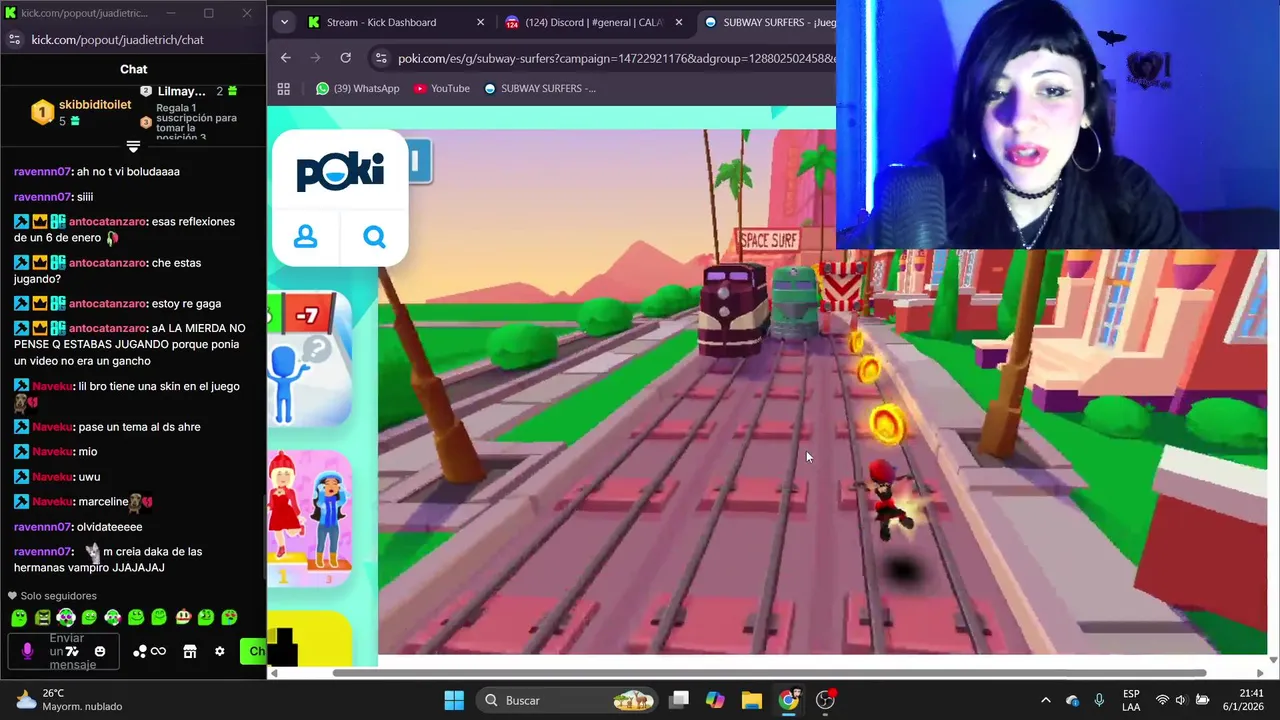The width and height of the screenshot is (1280, 720).
Task: Open weather widget 26°C
Action: coord(68,700)
